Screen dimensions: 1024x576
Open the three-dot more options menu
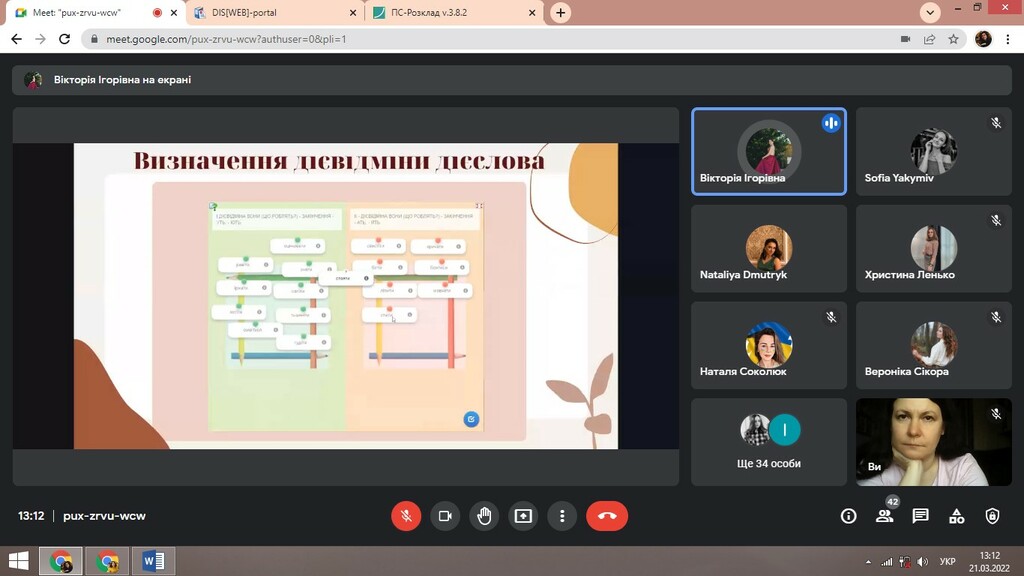(x=562, y=516)
